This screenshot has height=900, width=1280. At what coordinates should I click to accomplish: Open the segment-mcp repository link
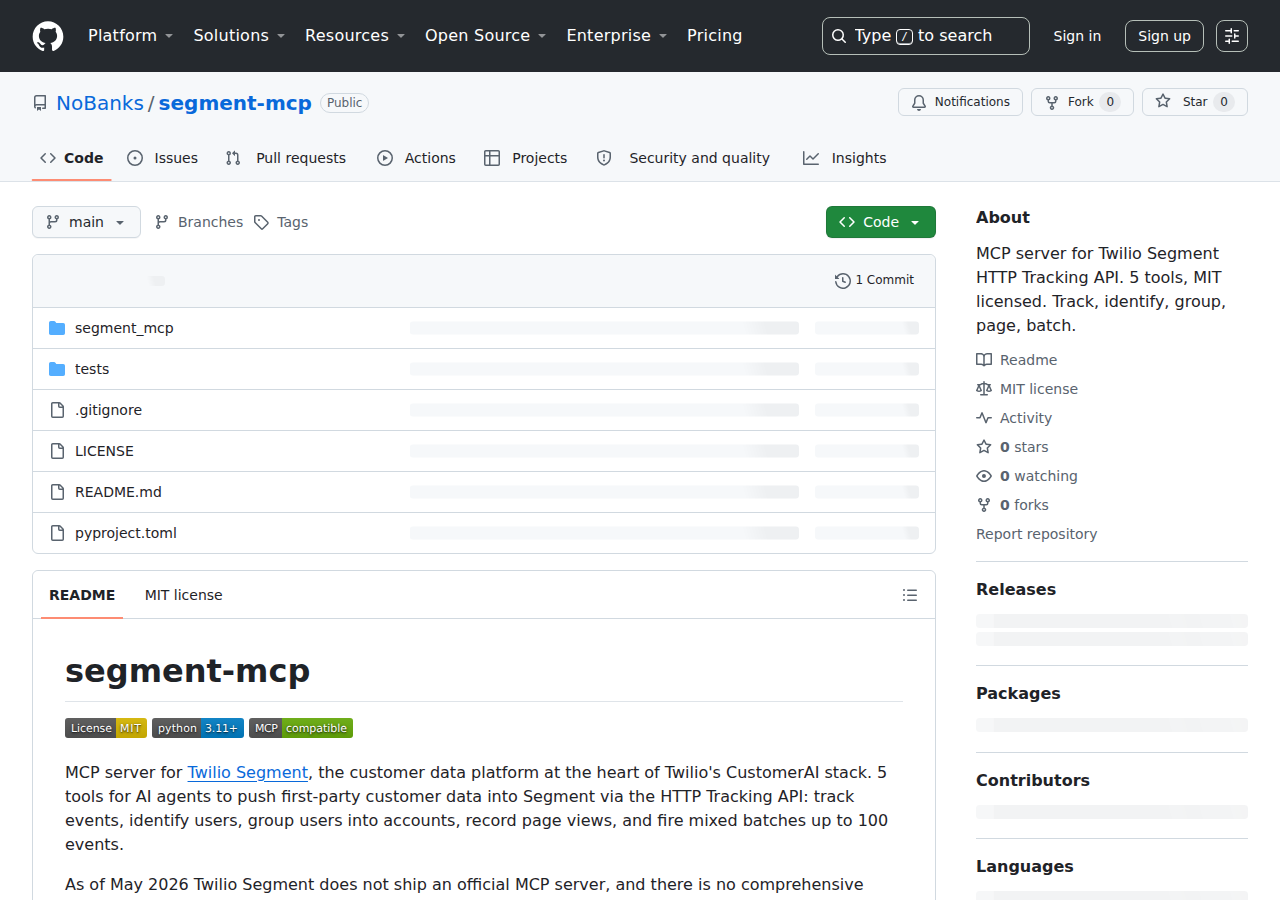[235, 103]
